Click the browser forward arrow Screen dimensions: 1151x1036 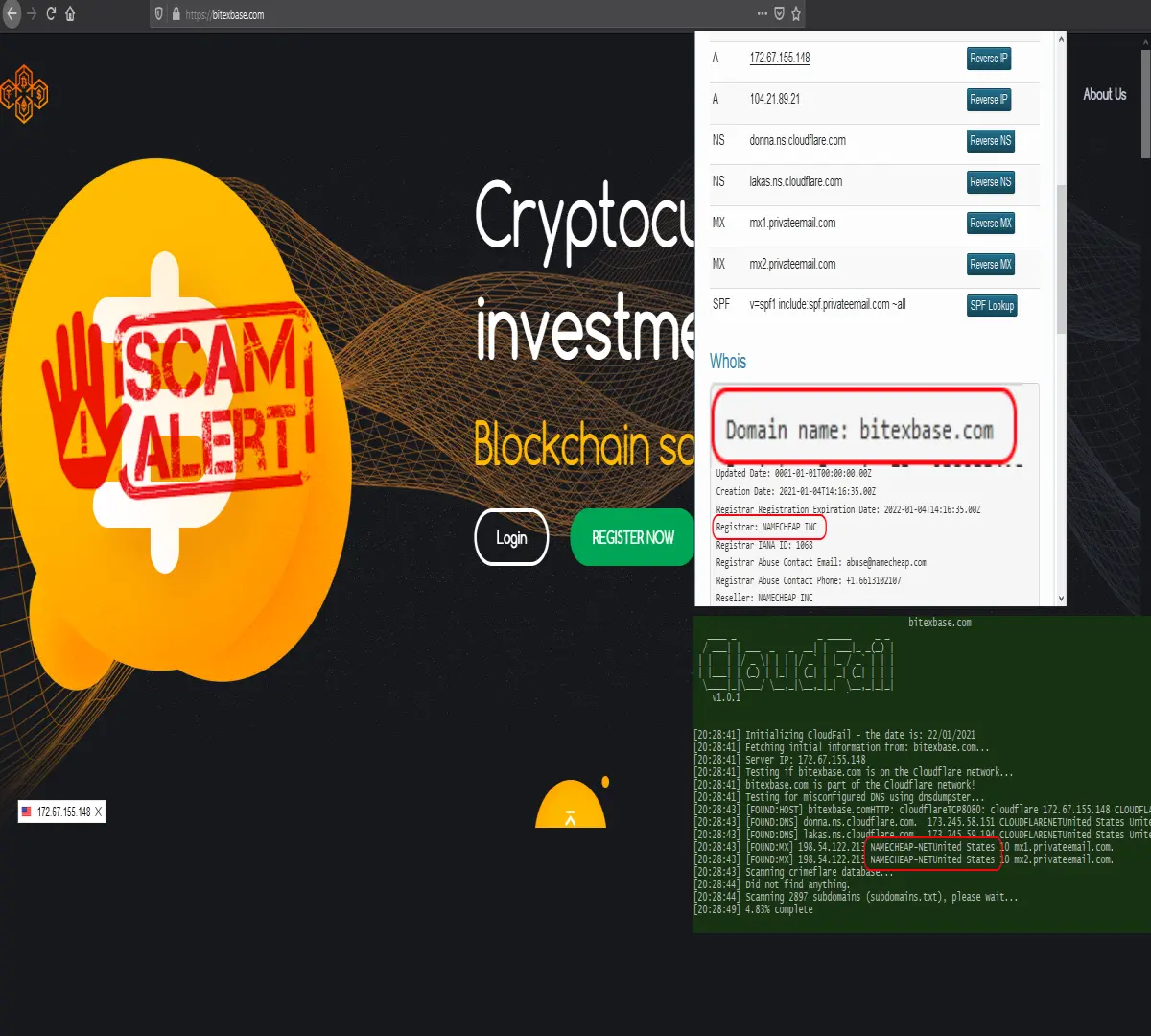click(32, 14)
